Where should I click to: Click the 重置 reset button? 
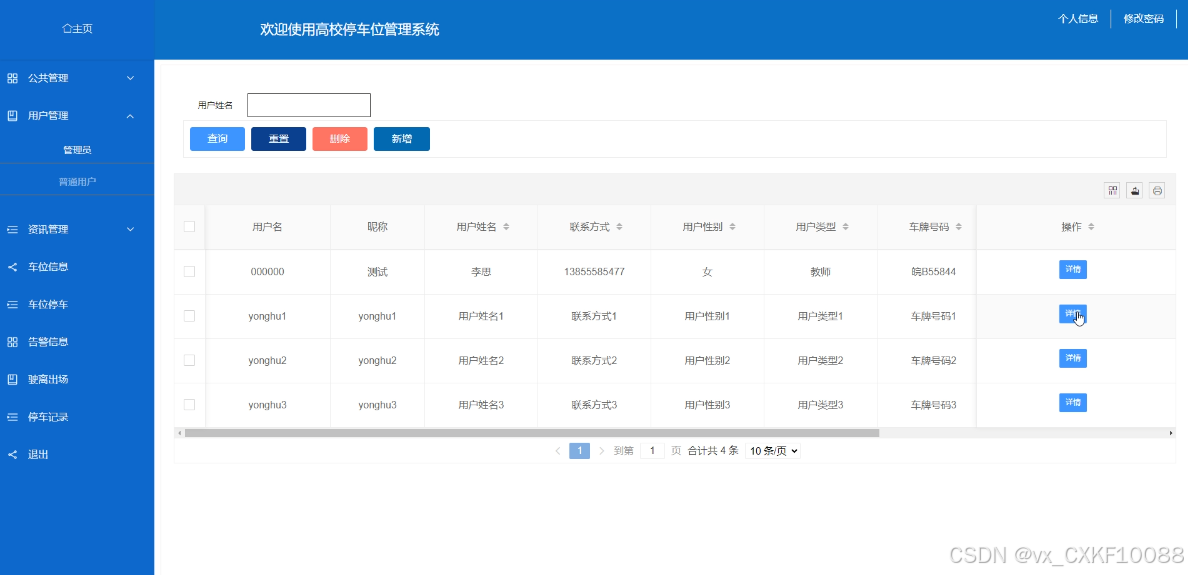pos(279,139)
